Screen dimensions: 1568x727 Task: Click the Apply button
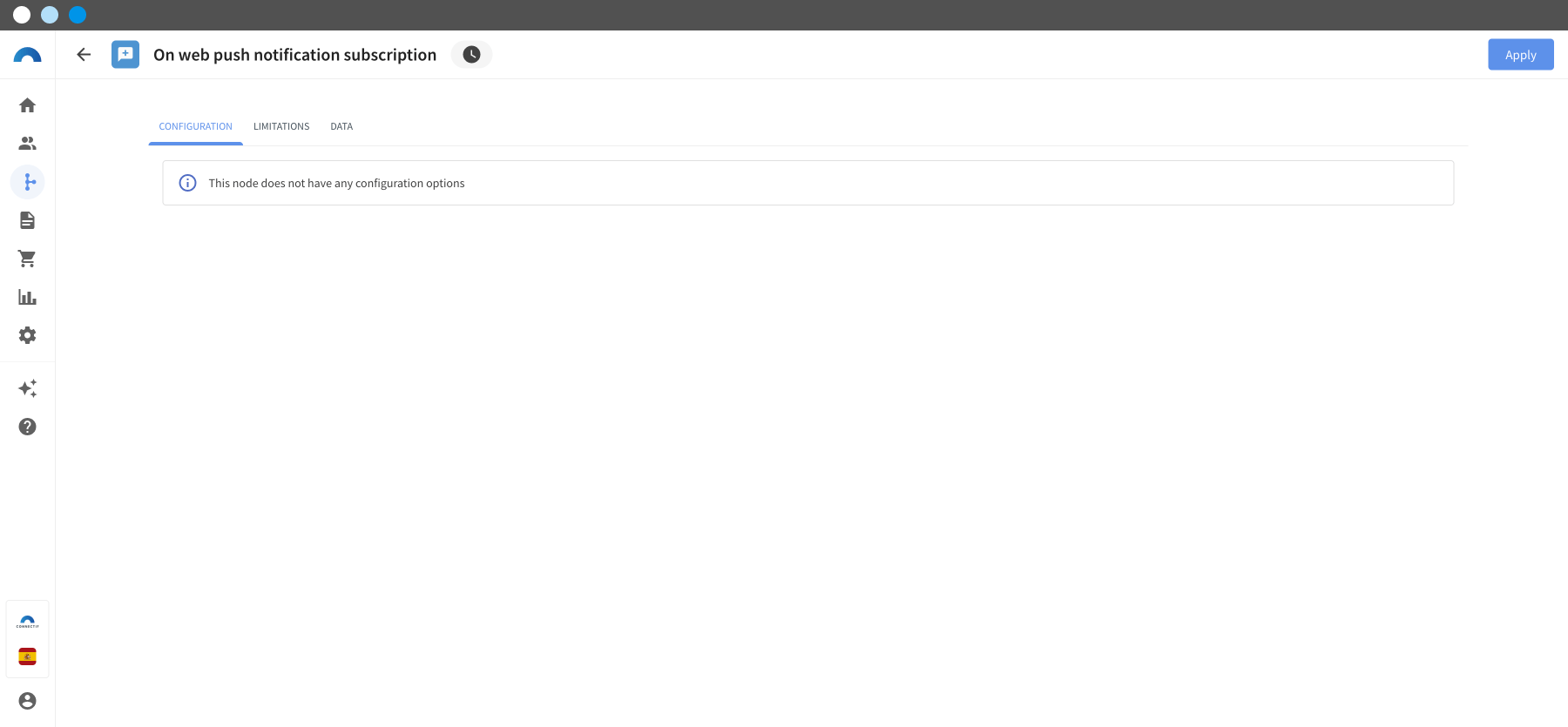[1520, 55]
